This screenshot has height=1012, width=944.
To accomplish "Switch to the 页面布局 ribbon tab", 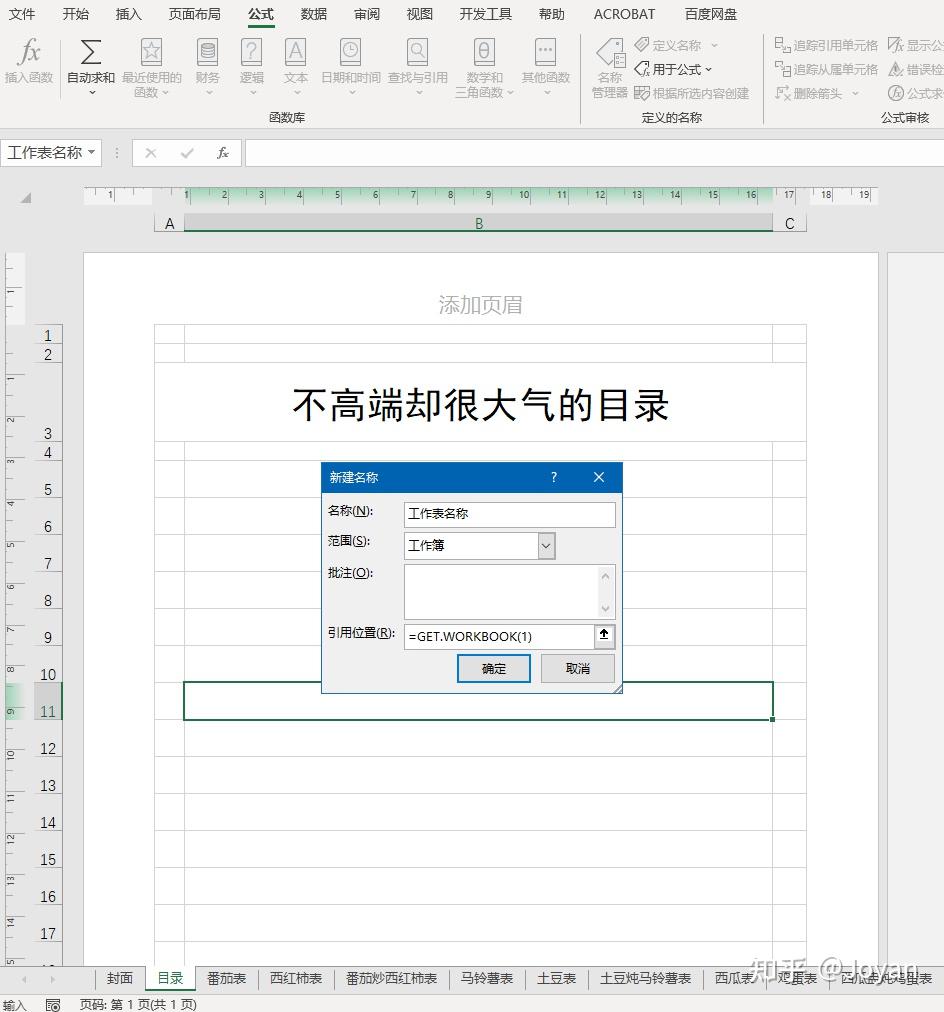I will tap(194, 14).
